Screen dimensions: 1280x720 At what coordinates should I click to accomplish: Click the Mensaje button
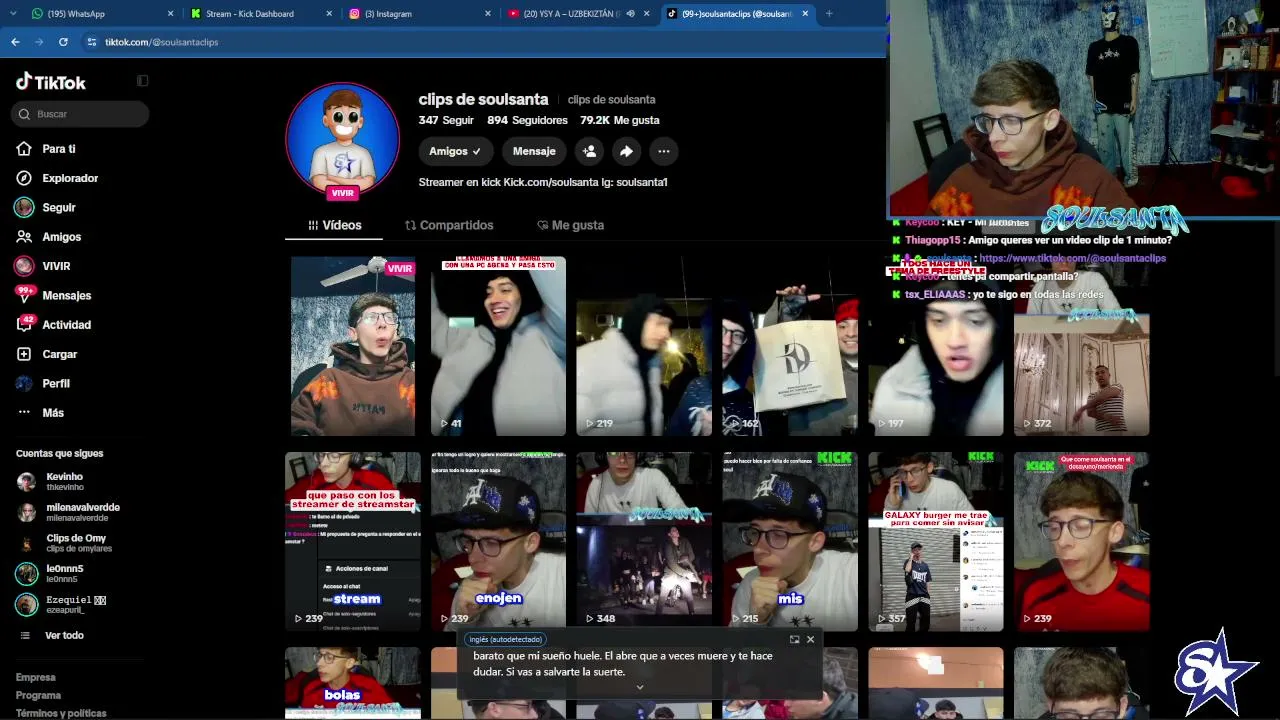(x=534, y=151)
